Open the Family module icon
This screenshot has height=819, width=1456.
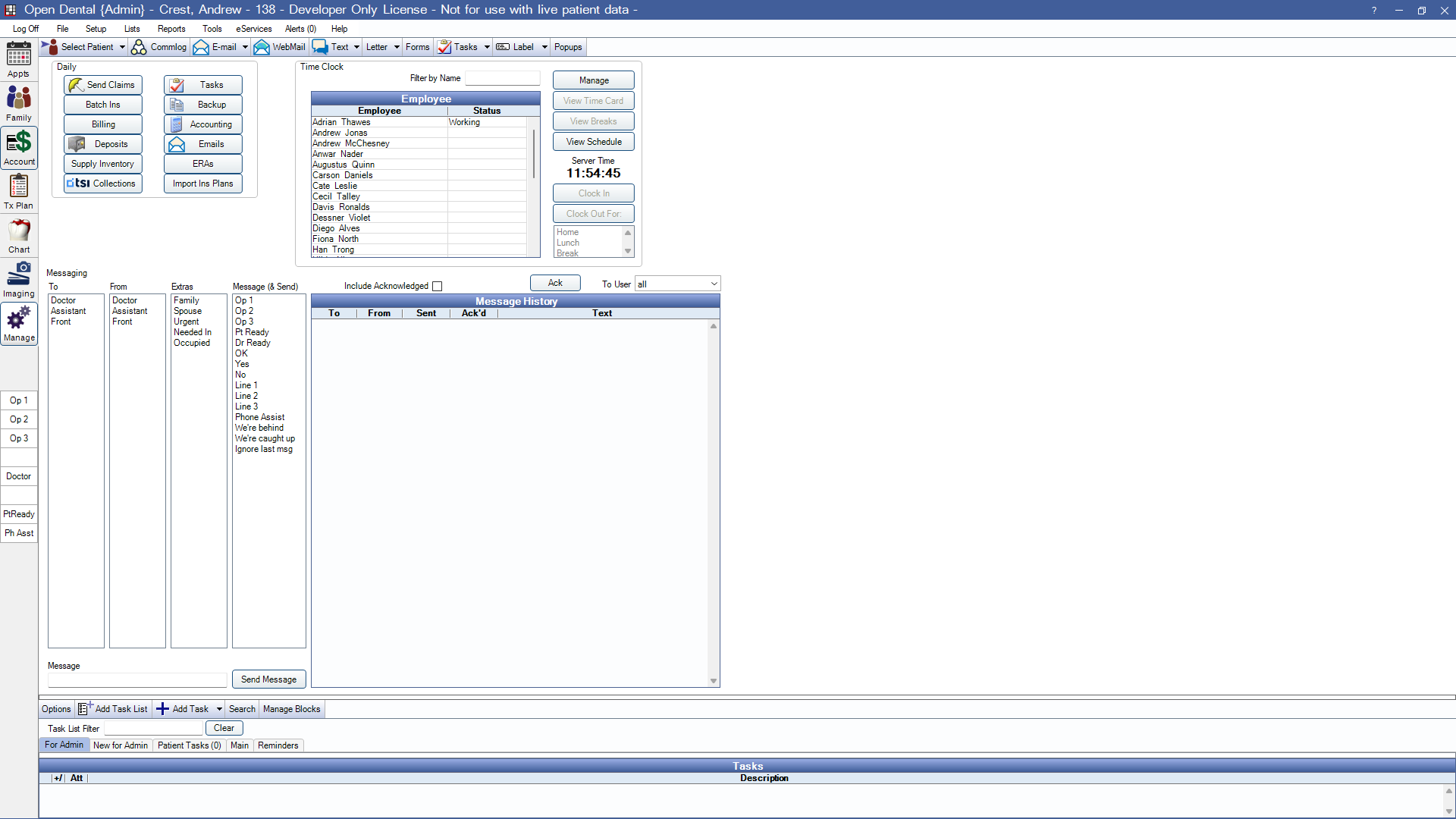click(19, 102)
